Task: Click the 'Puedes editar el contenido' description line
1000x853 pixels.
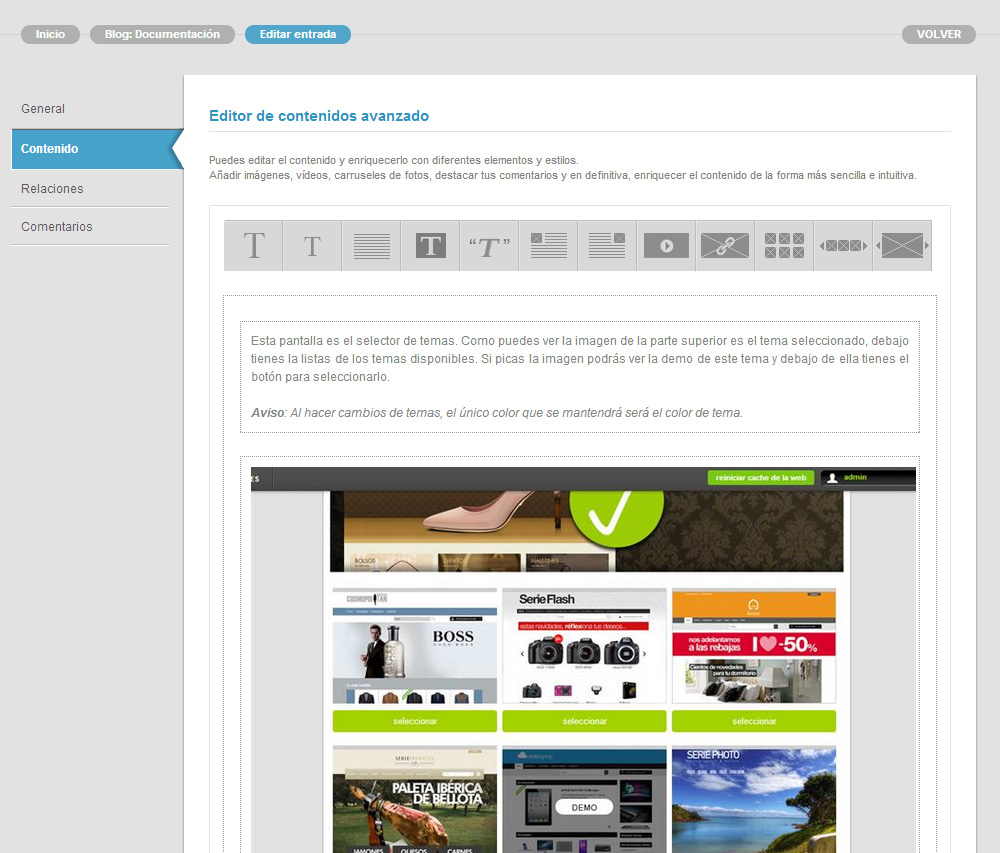Action: [393, 160]
